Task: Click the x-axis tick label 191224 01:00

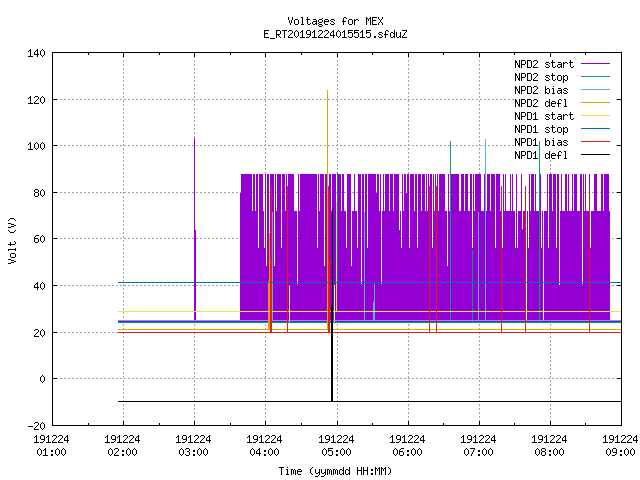Action: pyautogui.click(x=51, y=446)
